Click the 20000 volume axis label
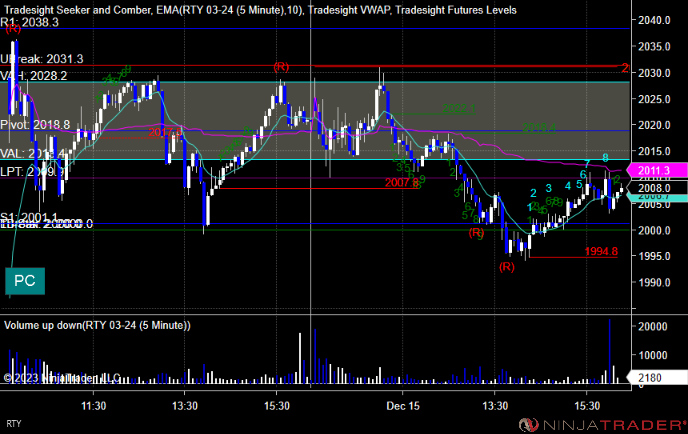Image resolution: width=688 pixels, height=434 pixels. click(x=653, y=326)
